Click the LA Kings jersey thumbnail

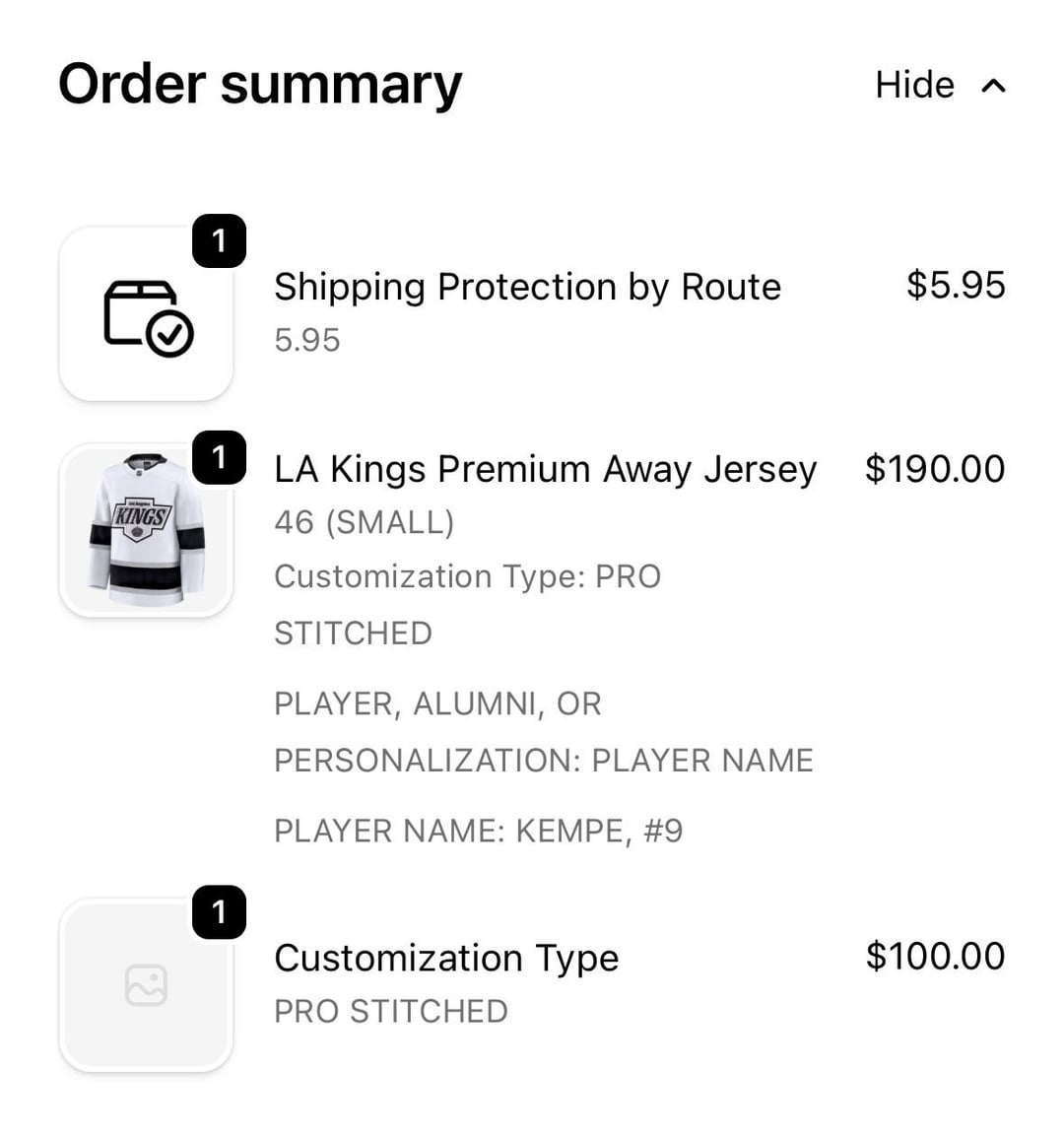point(147,530)
